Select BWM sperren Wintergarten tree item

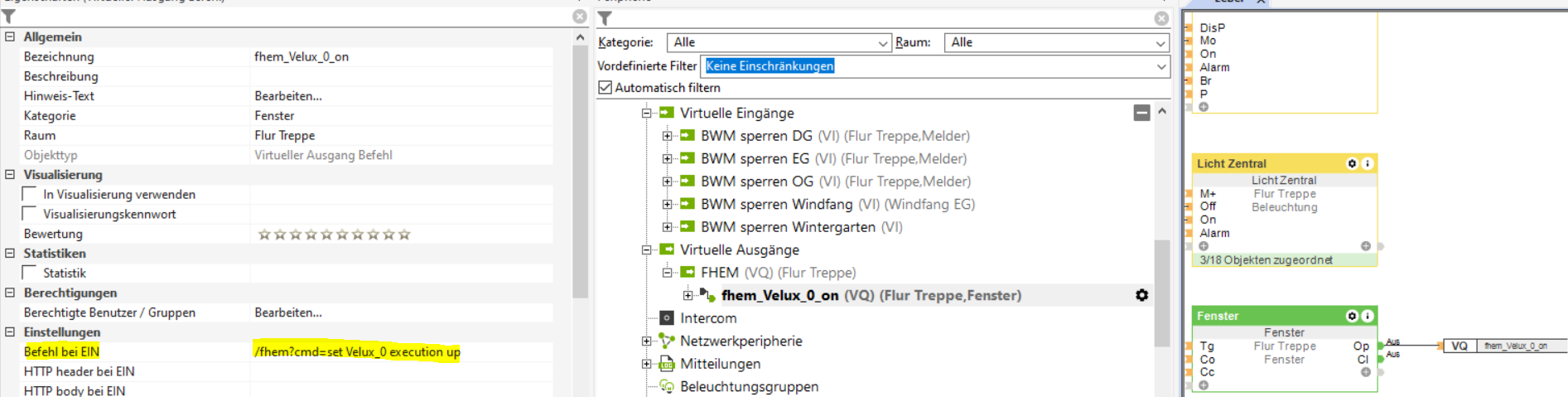pyautogui.click(x=802, y=226)
